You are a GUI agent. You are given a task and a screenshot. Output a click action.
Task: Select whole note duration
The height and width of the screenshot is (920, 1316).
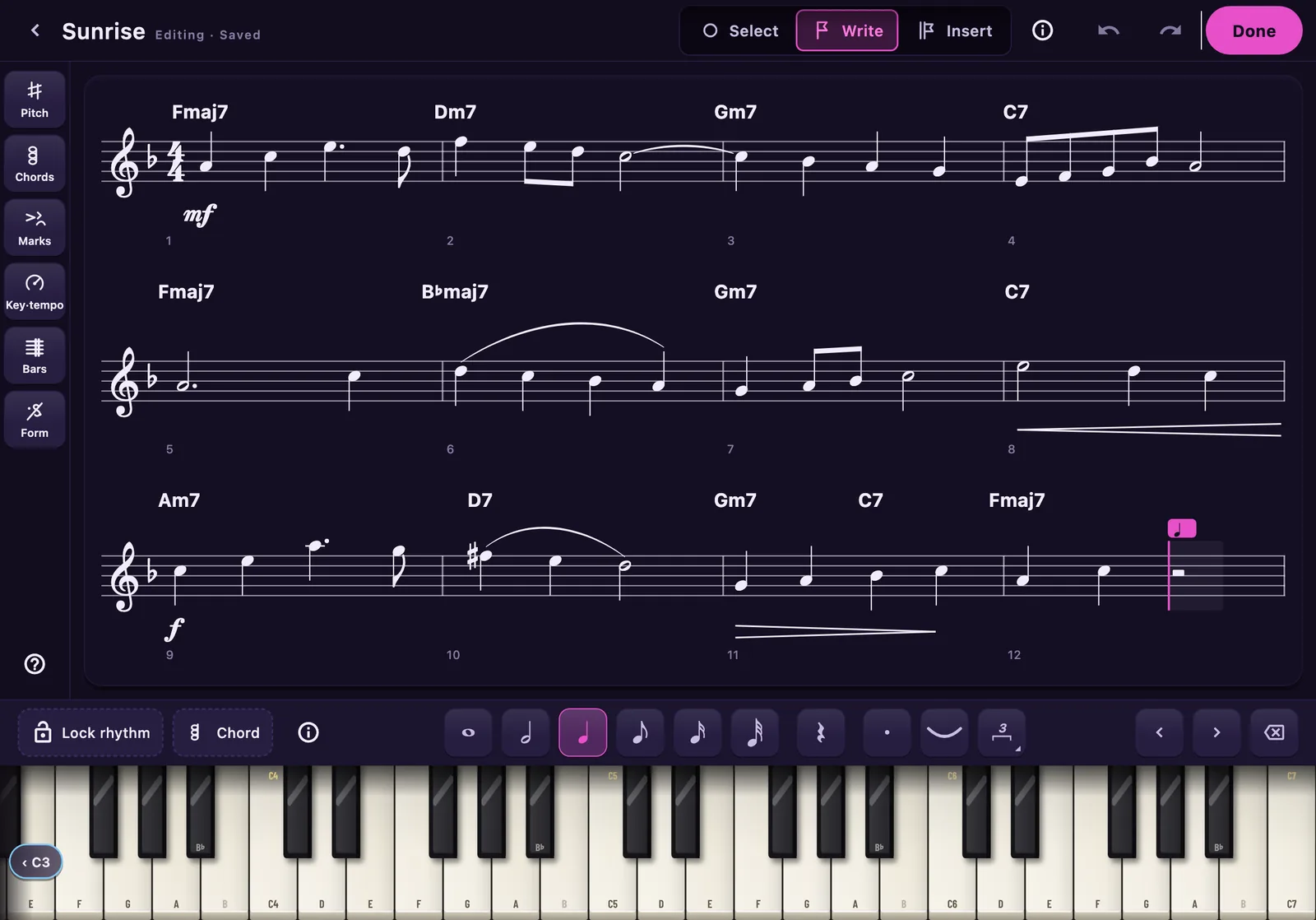pos(468,732)
